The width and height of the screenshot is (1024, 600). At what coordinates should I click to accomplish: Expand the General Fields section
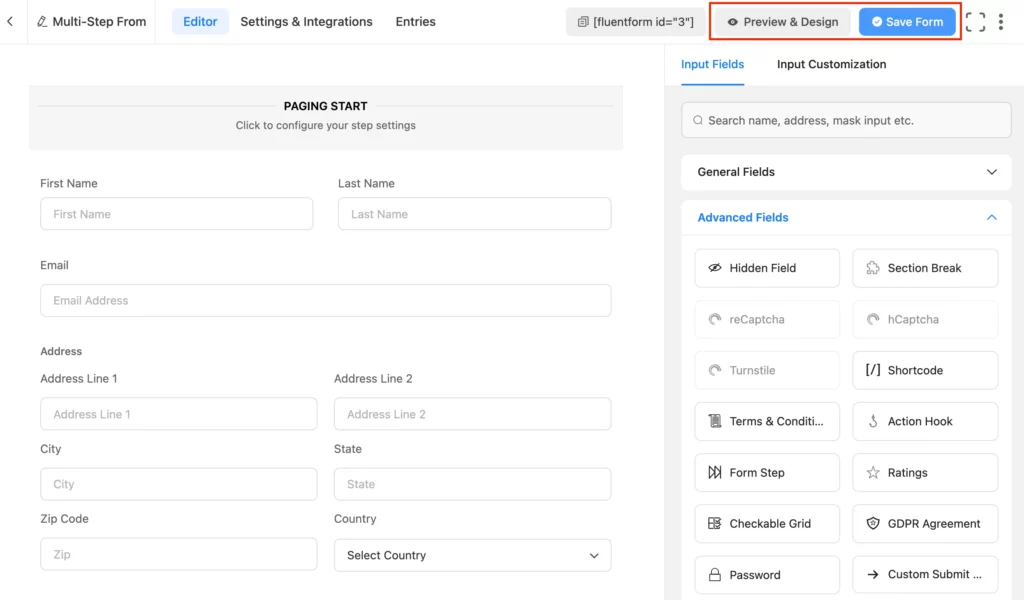pos(992,172)
